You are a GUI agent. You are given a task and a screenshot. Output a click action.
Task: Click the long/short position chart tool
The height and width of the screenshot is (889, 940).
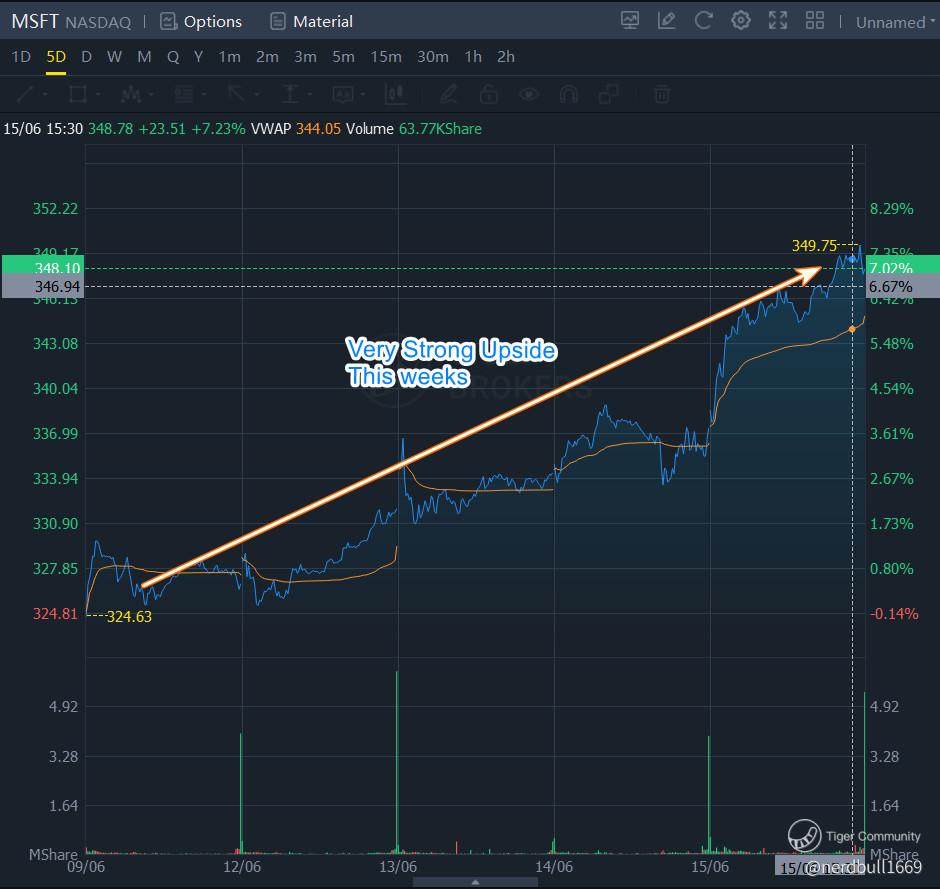[395, 94]
